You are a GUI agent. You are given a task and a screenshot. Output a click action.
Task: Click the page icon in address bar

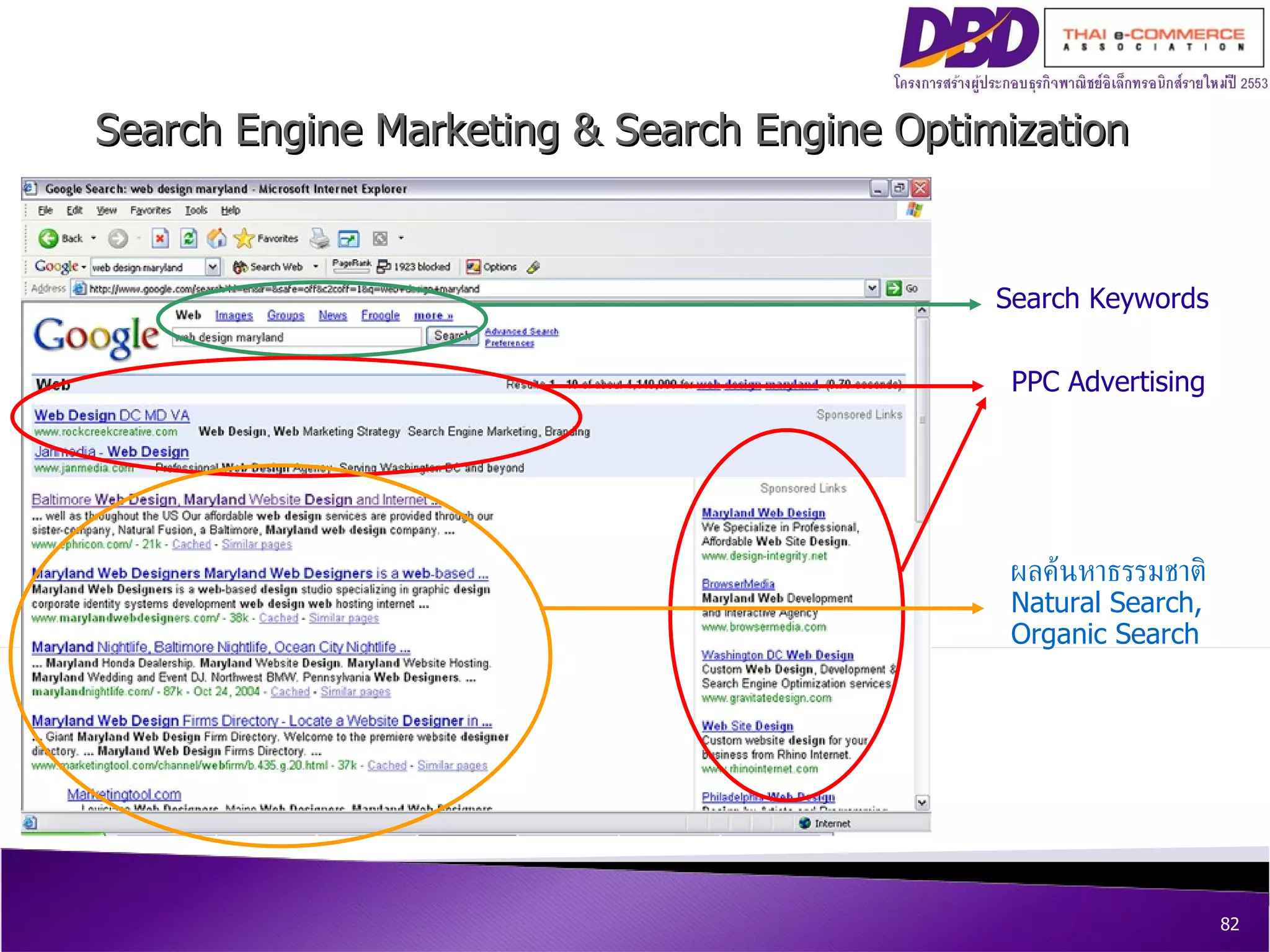[x=79, y=288]
